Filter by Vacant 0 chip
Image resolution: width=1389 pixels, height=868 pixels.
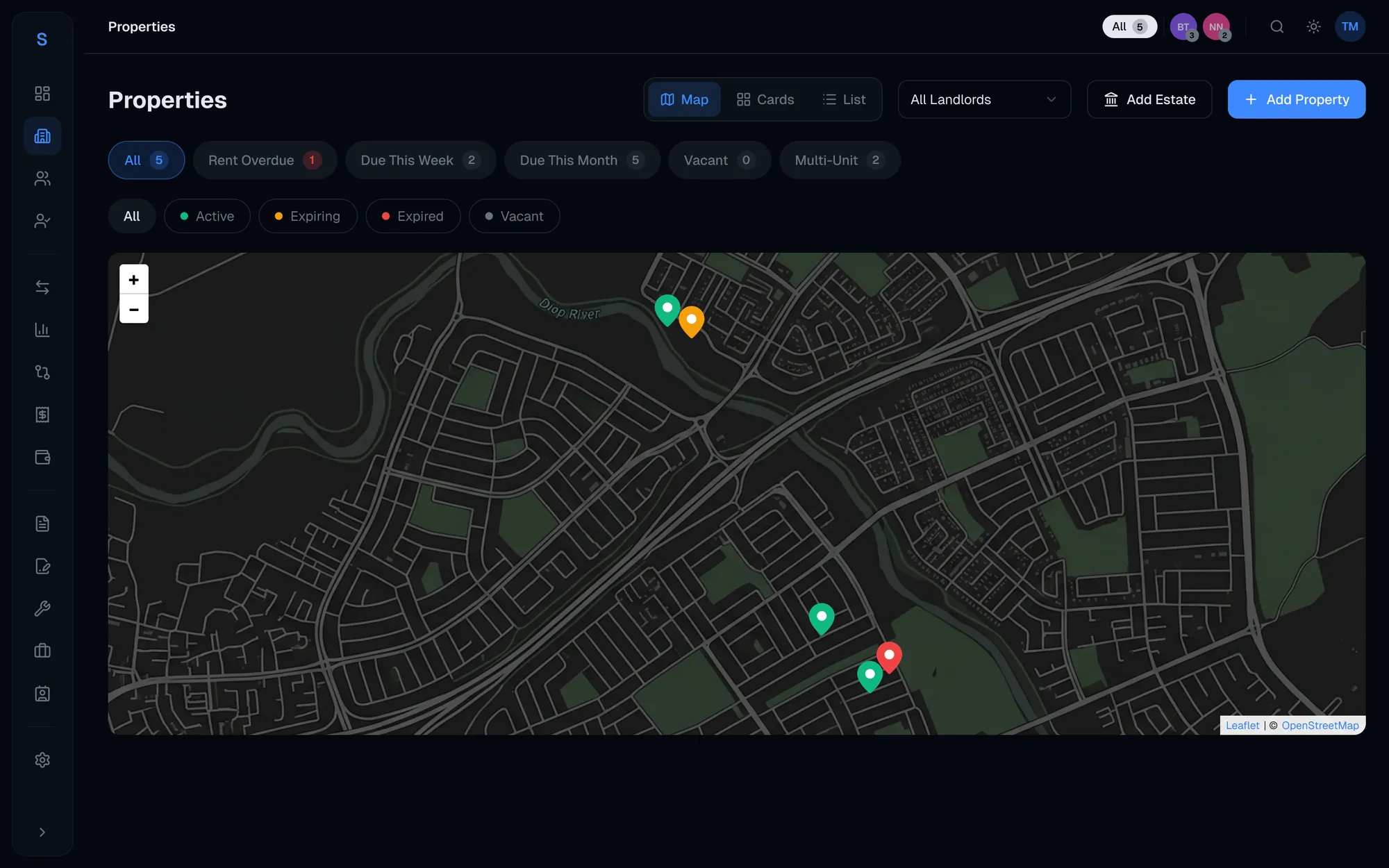click(x=720, y=160)
